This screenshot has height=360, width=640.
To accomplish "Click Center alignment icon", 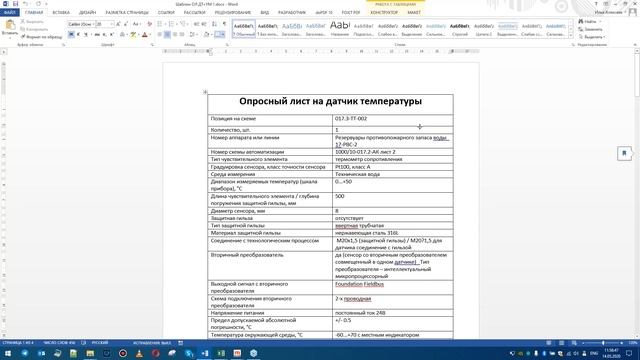I will pyautogui.click(x=167, y=35).
